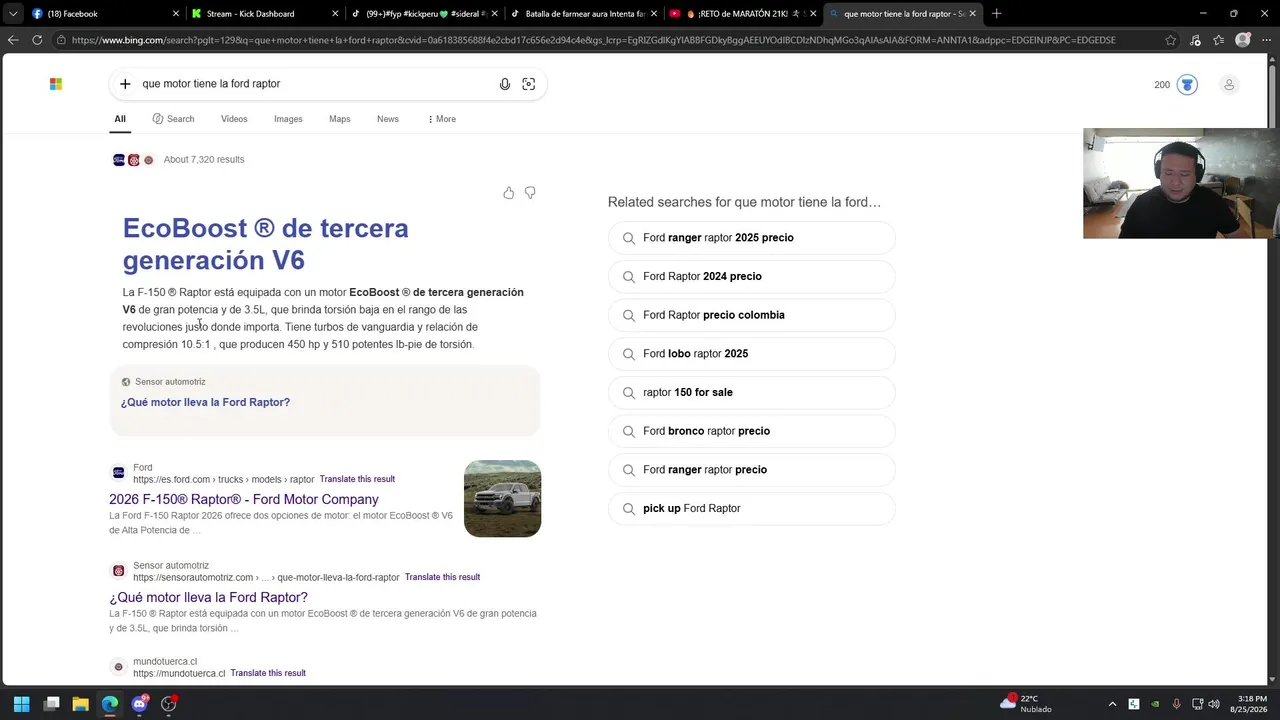1280x720 pixels.
Task: Click the About 7,320 results text
Action: click(204, 160)
